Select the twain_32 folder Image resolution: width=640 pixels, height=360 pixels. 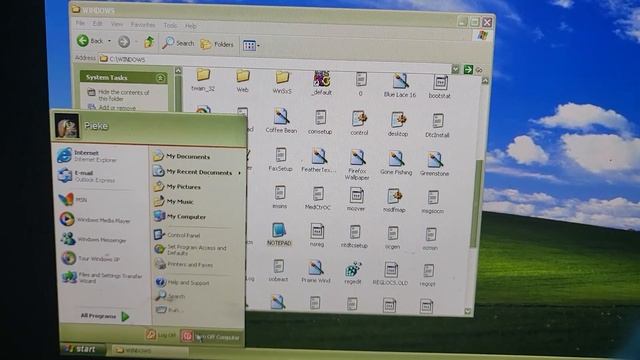(x=203, y=79)
